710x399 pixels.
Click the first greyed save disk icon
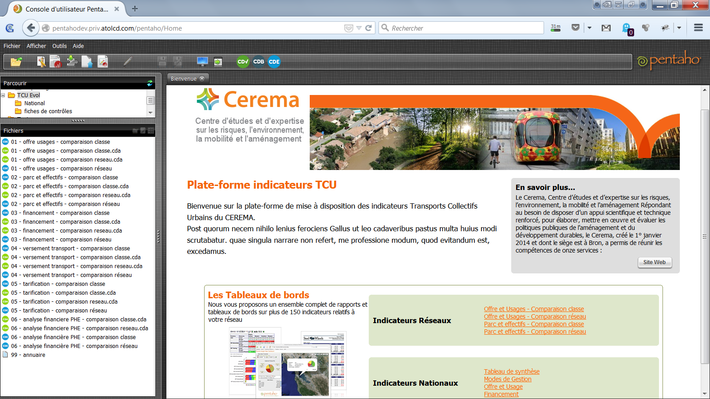click(x=162, y=62)
